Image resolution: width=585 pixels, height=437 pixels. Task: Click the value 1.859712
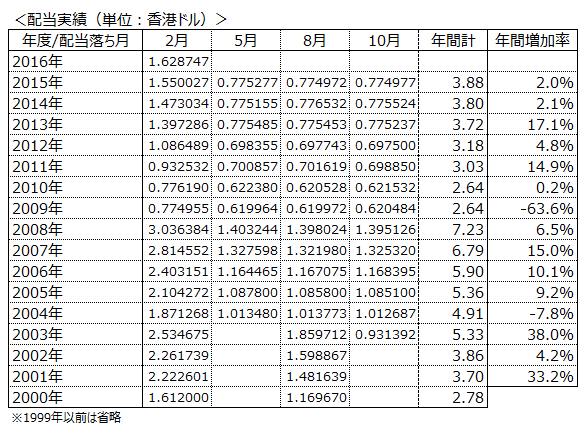tap(316, 334)
